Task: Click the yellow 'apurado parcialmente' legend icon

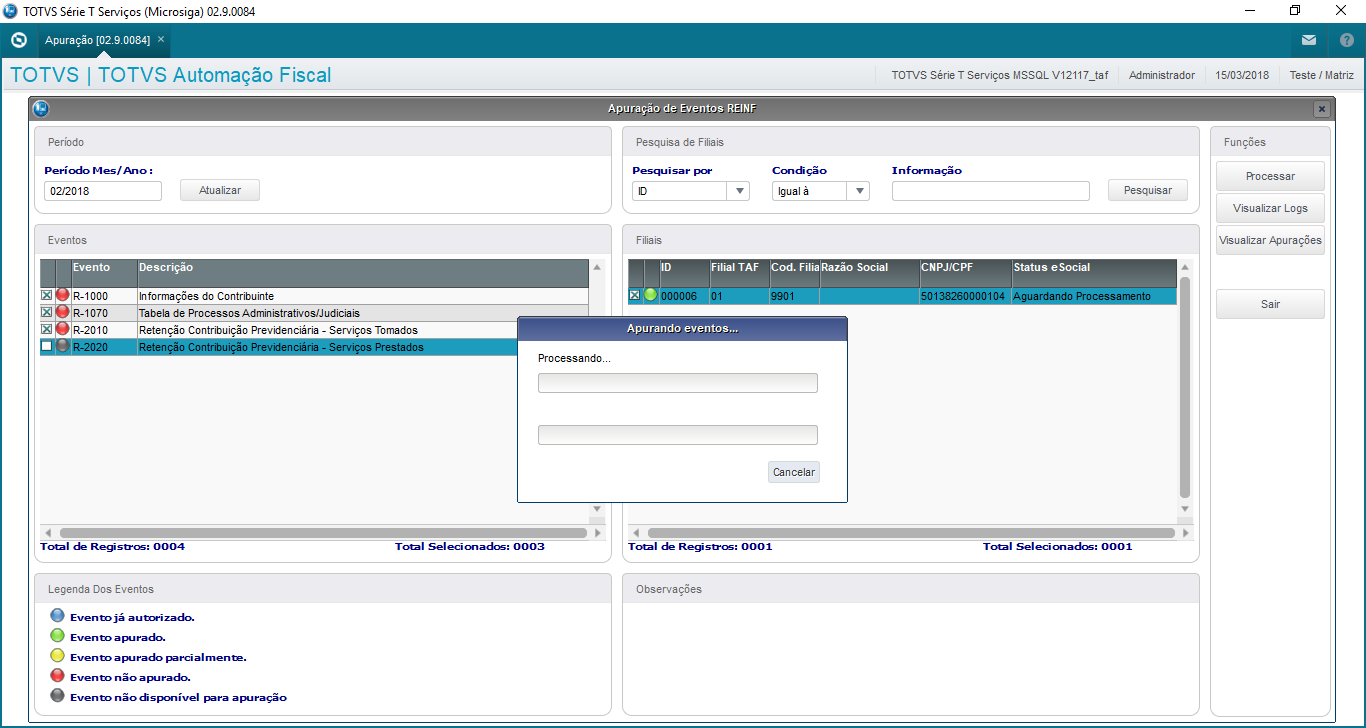Action: point(57,657)
